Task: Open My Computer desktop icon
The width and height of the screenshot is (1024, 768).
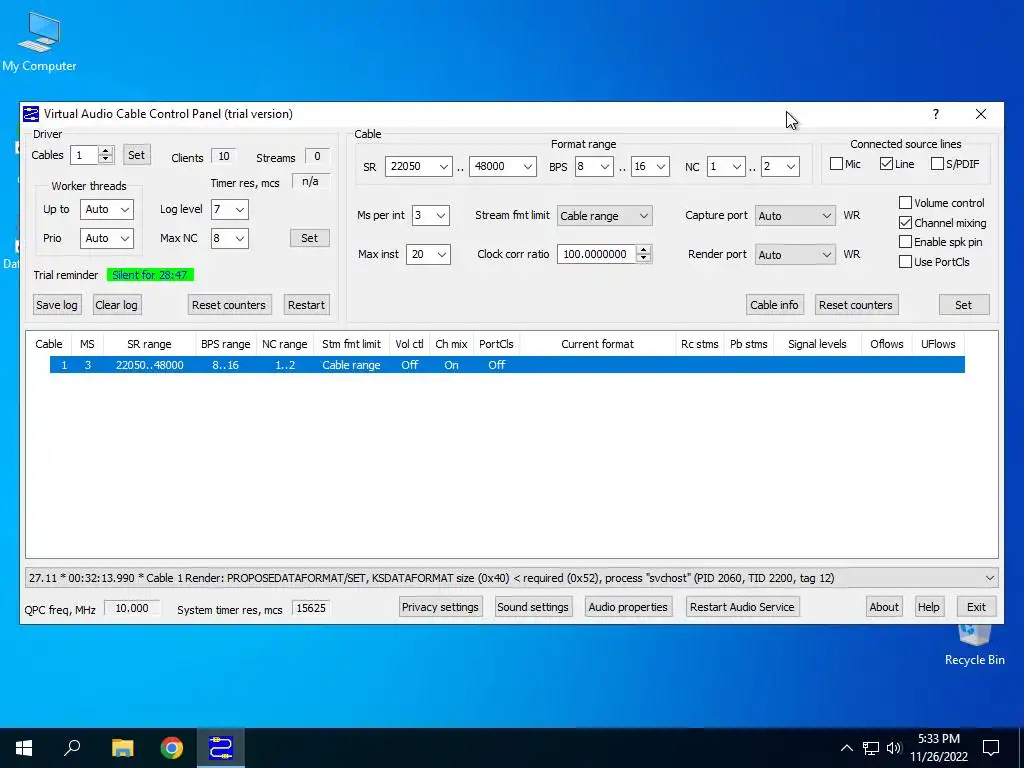Action: [x=39, y=42]
